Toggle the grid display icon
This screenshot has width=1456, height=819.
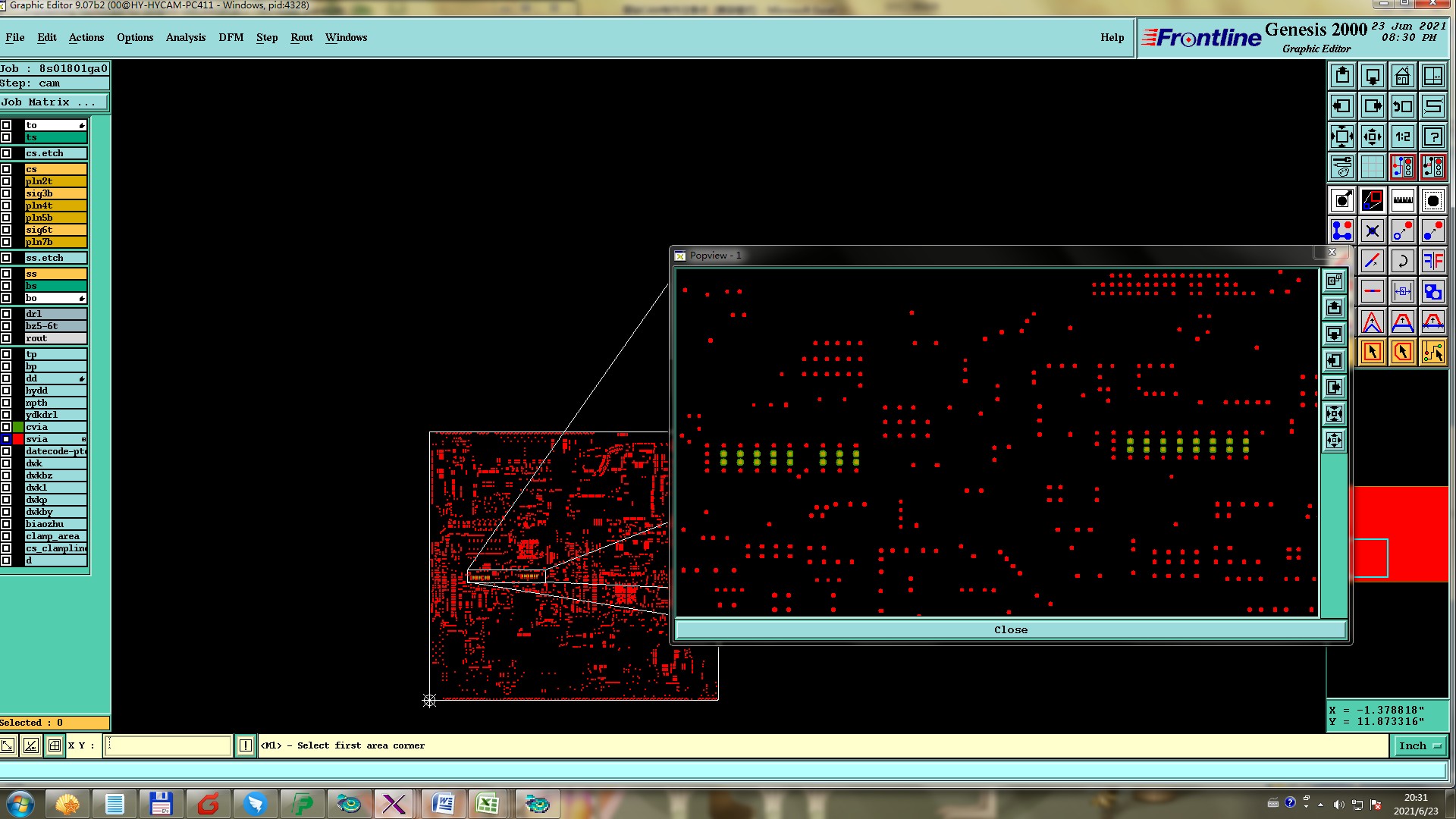click(x=1372, y=166)
